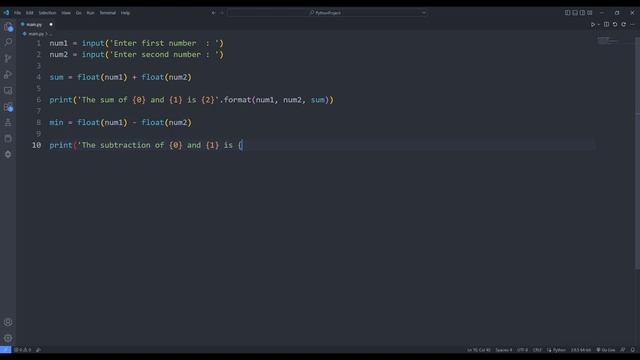Click the CRLF end of line status
This screenshot has width=640, height=360.
pos(537,350)
